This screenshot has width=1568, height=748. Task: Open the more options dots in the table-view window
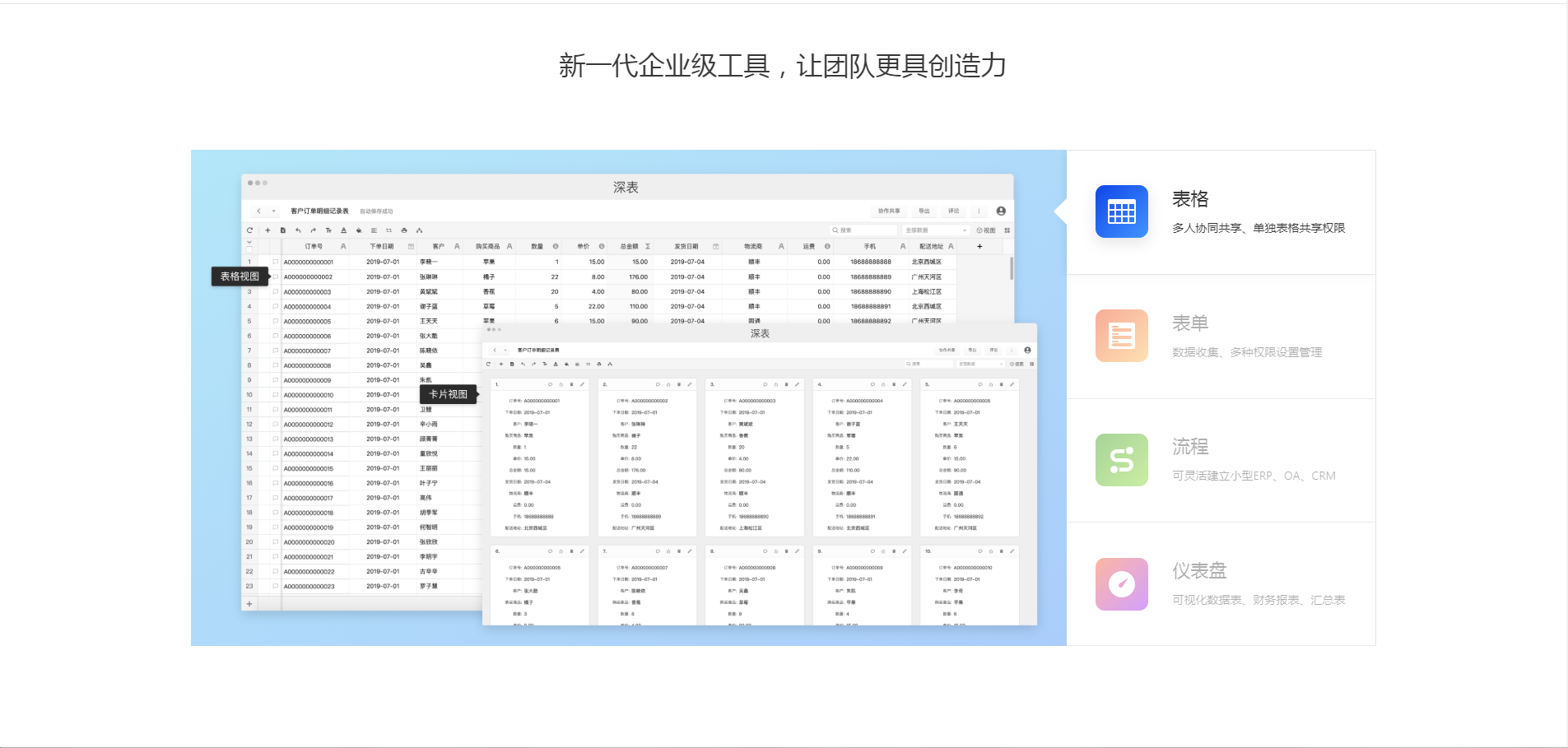pyautogui.click(x=979, y=211)
